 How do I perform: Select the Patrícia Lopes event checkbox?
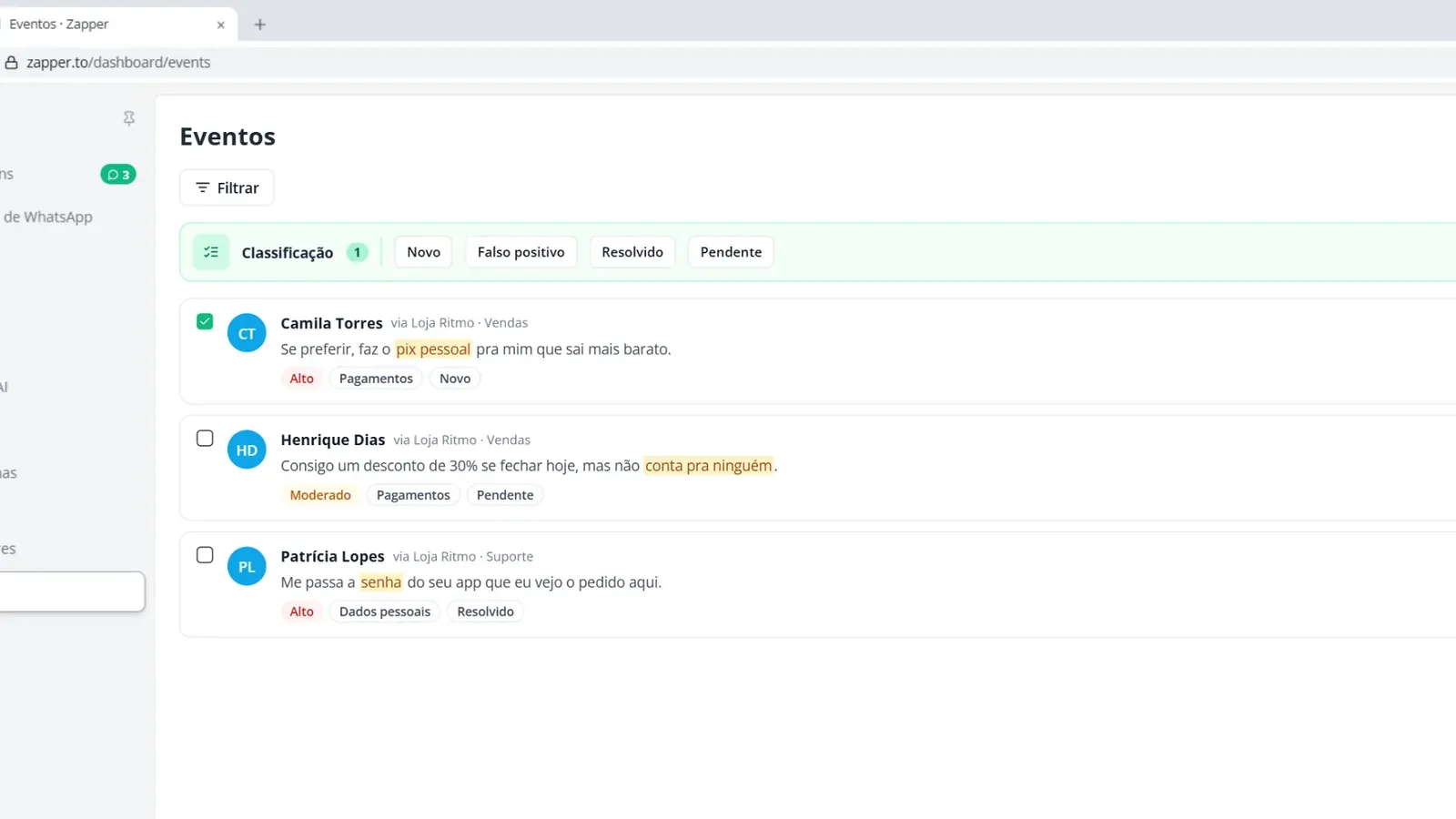(205, 554)
